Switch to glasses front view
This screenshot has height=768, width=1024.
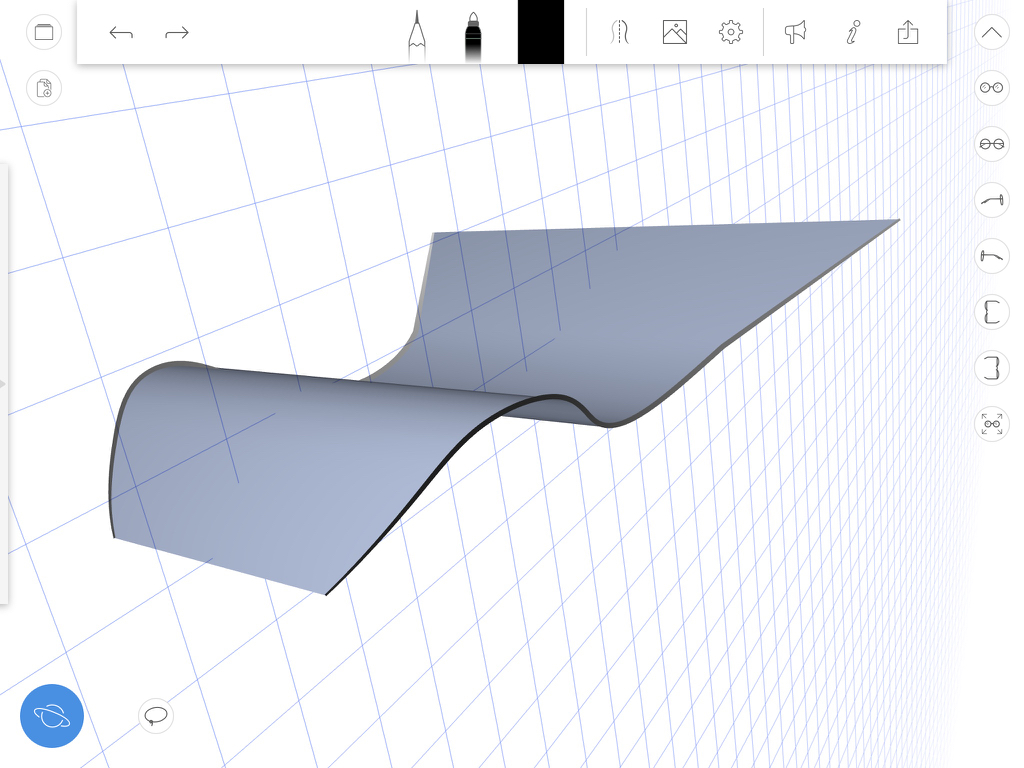click(x=992, y=88)
